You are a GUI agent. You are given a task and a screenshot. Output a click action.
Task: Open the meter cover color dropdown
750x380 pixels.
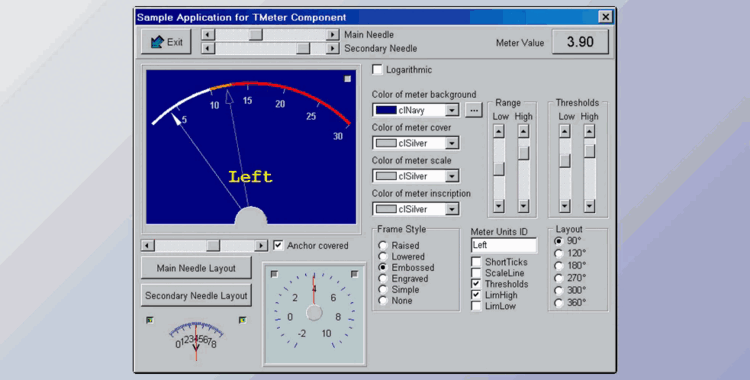tap(452, 143)
